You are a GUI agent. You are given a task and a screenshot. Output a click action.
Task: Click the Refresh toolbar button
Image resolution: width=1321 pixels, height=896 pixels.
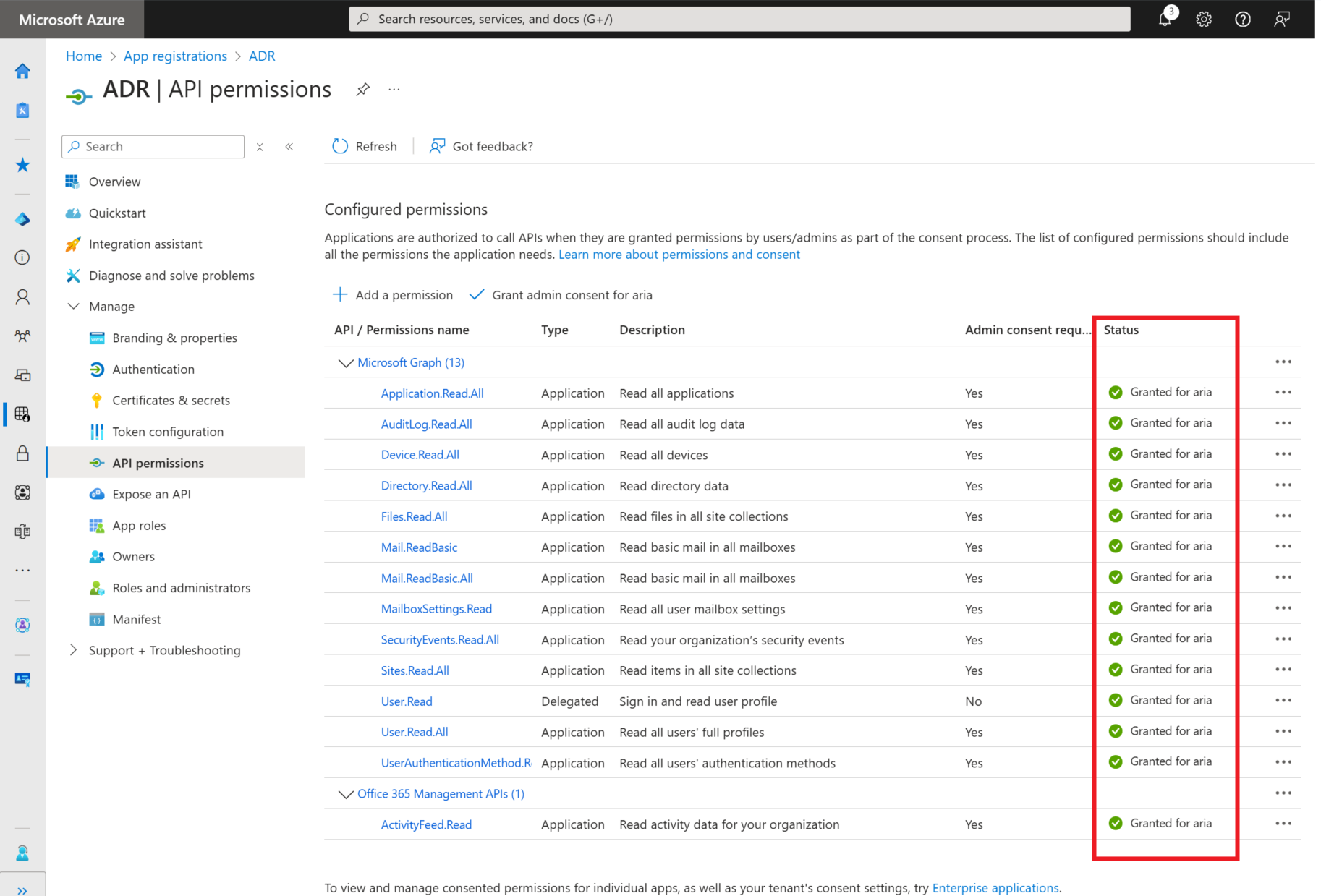point(365,147)
